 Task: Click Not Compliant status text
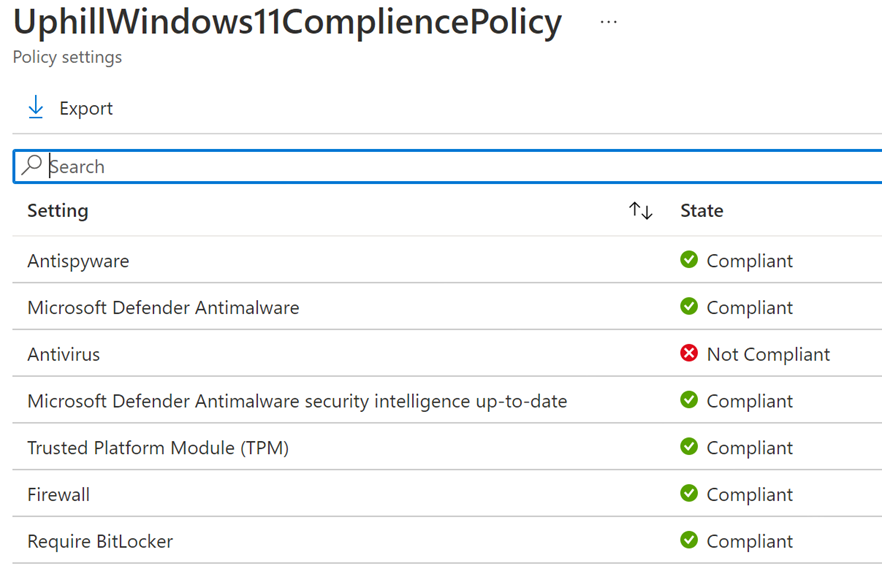pyautogui.click(x=768, y=355)
